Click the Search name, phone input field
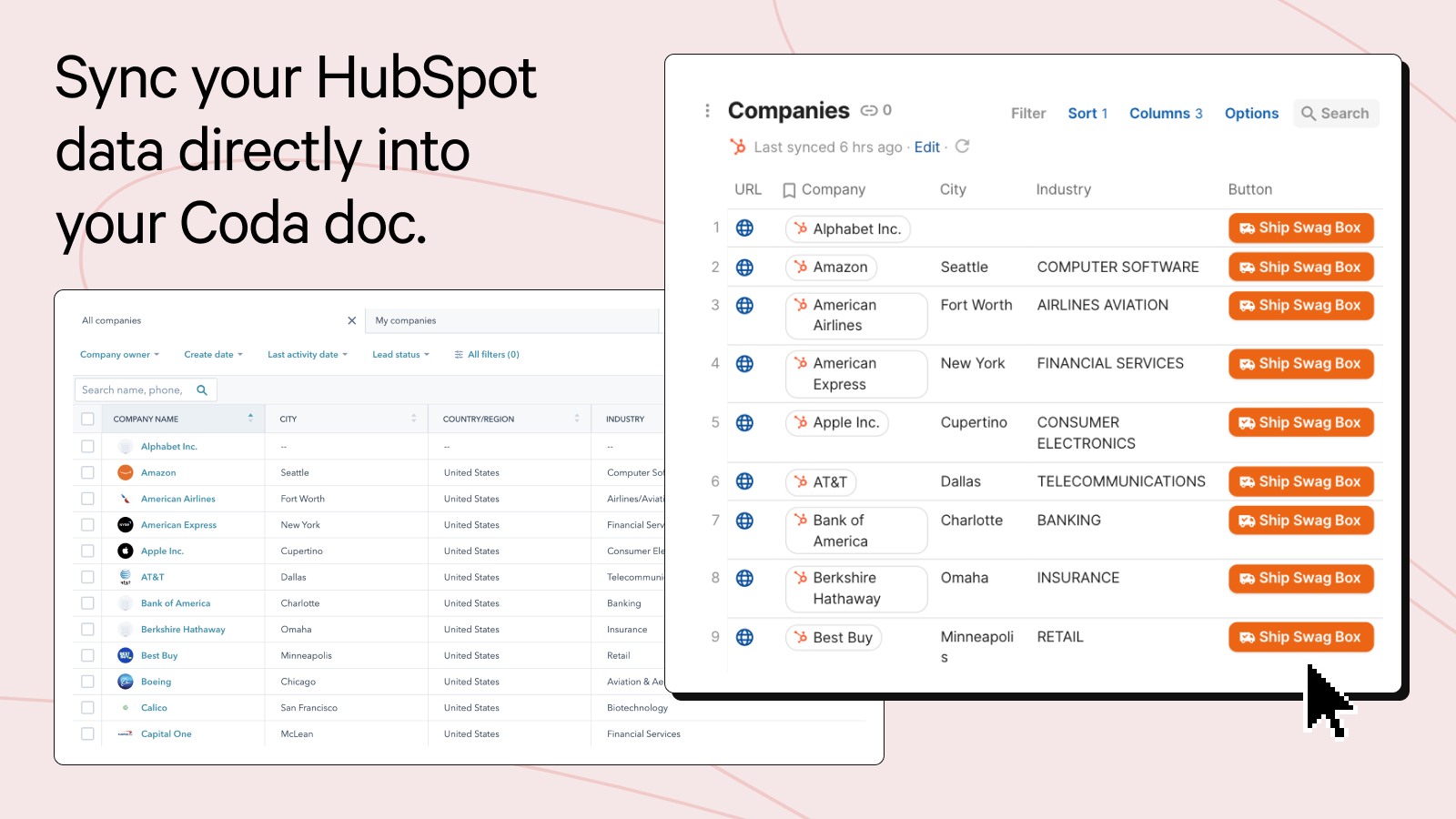 tap(146, 390)
